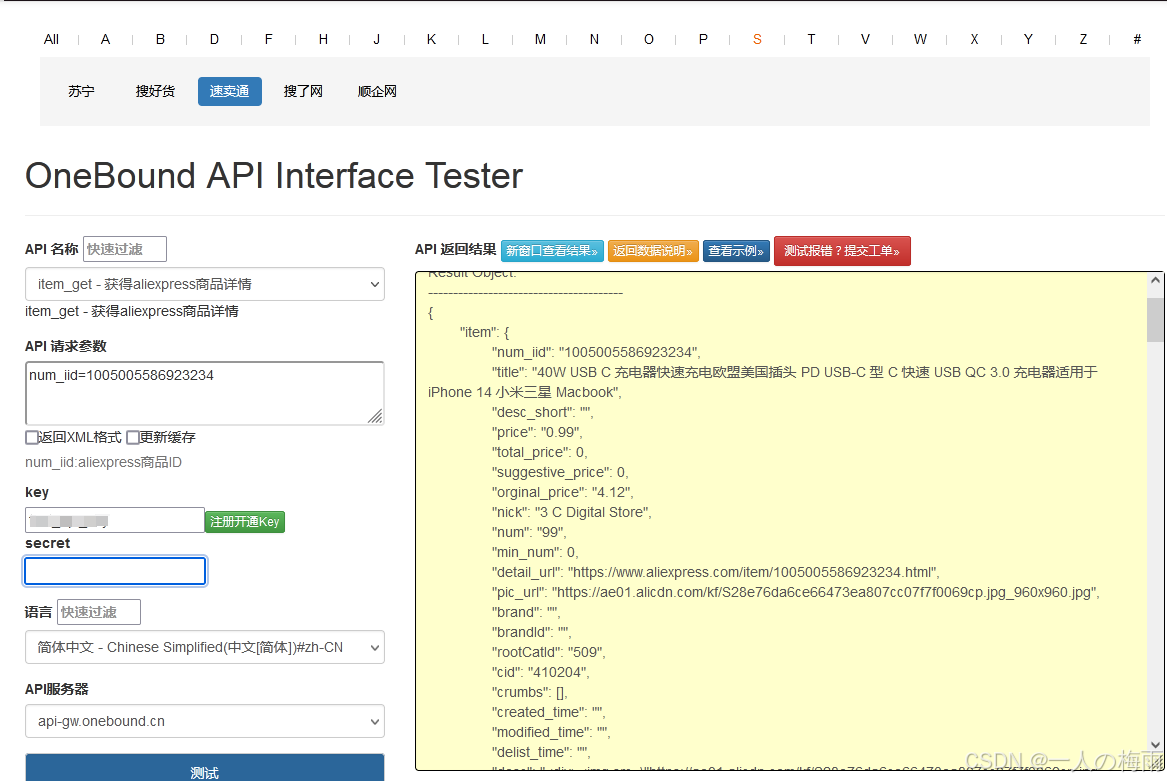This screenshot has height=781, width=1167.
Task: Select letter H in alphabet index
Action: click(323, 39)
